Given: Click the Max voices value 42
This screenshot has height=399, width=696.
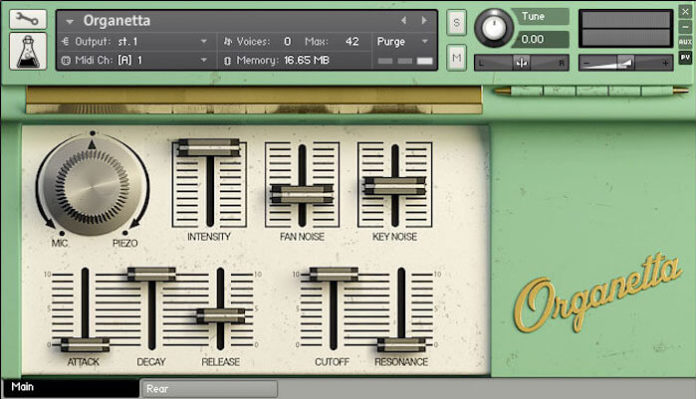Looking at the screenshot, I should (352, 42).
